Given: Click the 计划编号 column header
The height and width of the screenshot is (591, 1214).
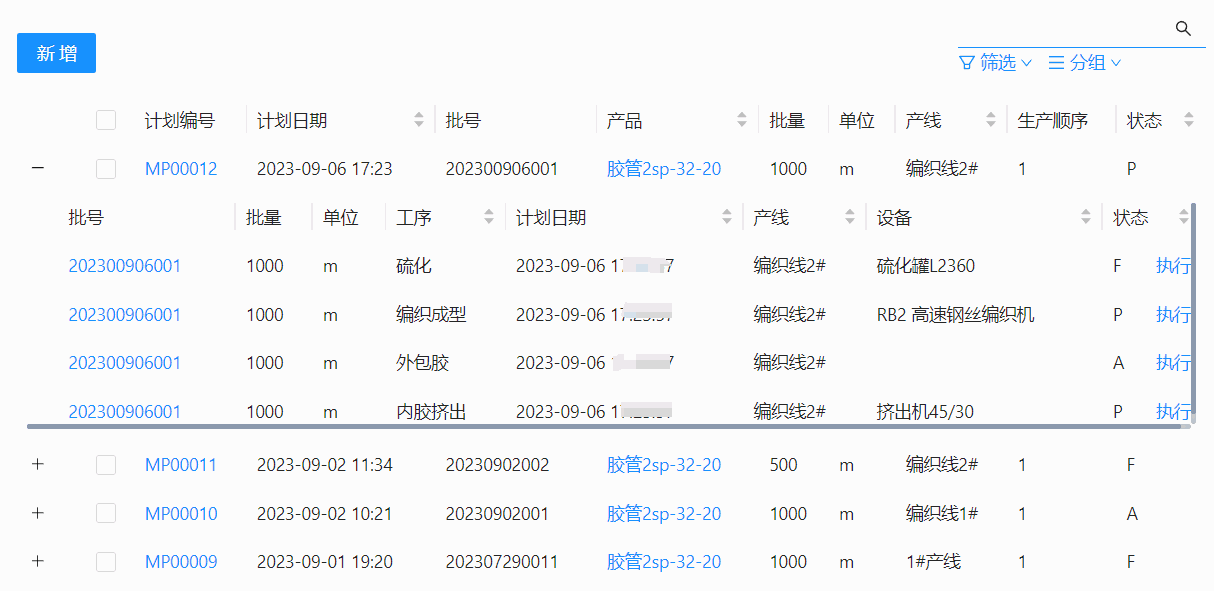Looking at the screenshot, I should (180, 121).
